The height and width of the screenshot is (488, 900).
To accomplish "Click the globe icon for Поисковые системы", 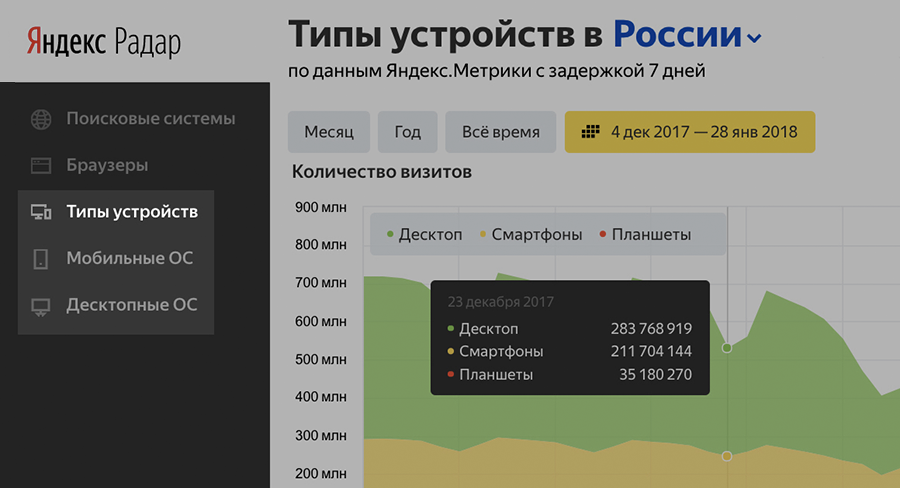I will pos(41,119).
